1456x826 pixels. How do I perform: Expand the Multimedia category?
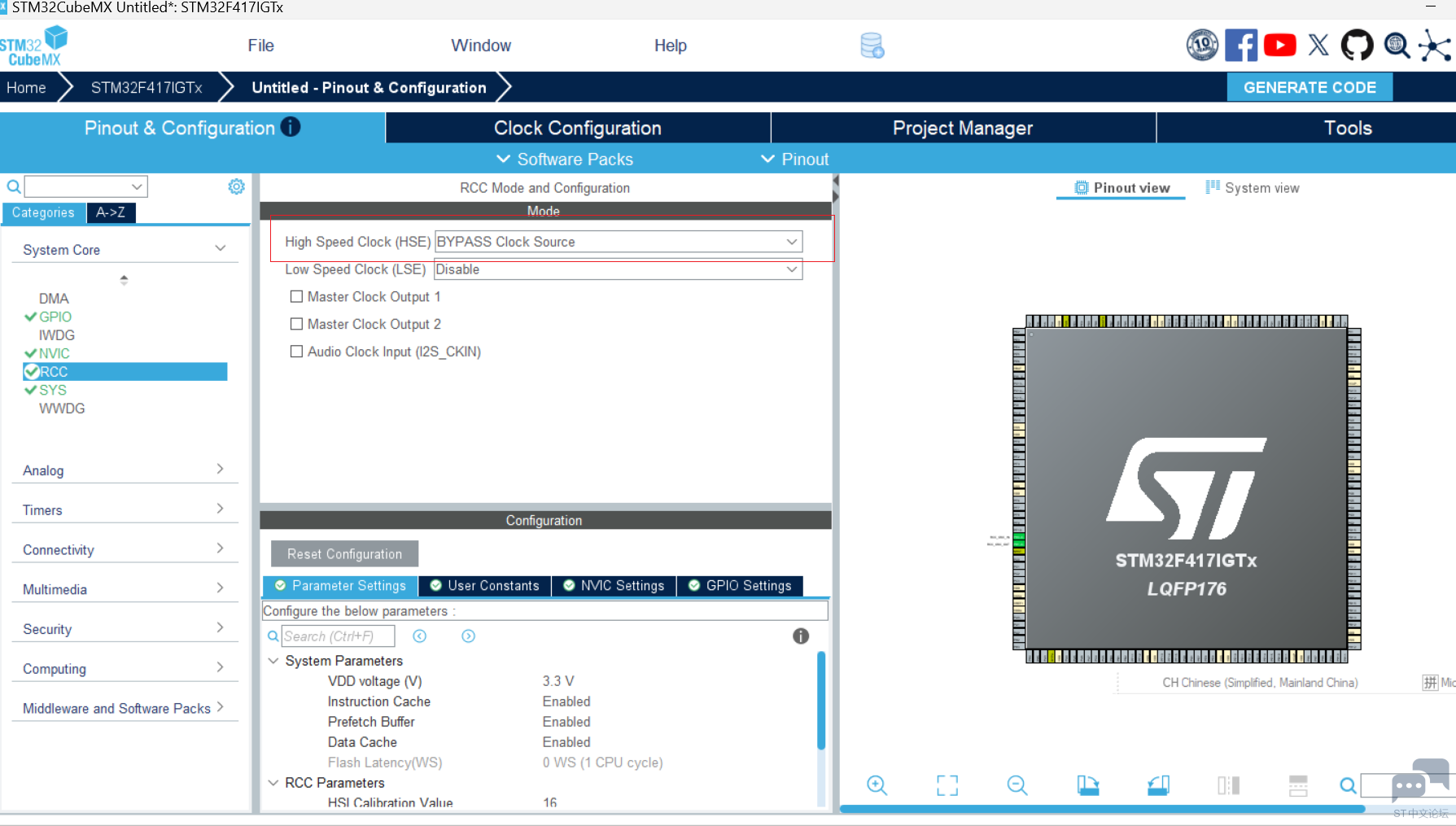(x=220, y=588)
